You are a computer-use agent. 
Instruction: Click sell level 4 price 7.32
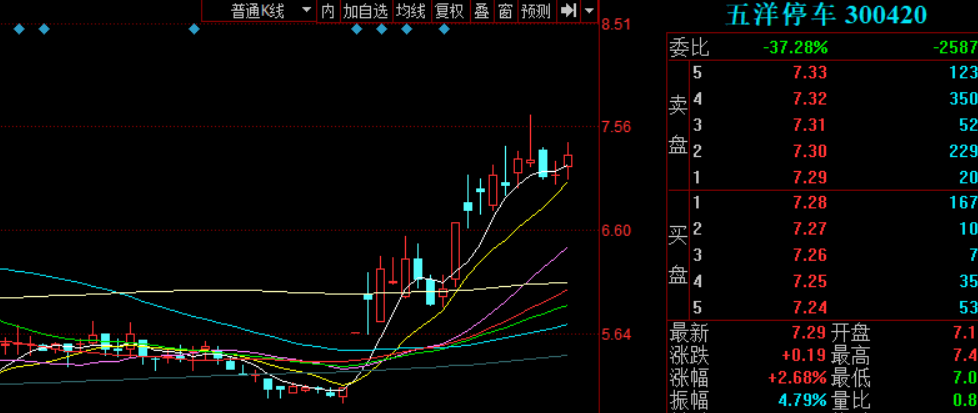810,99
